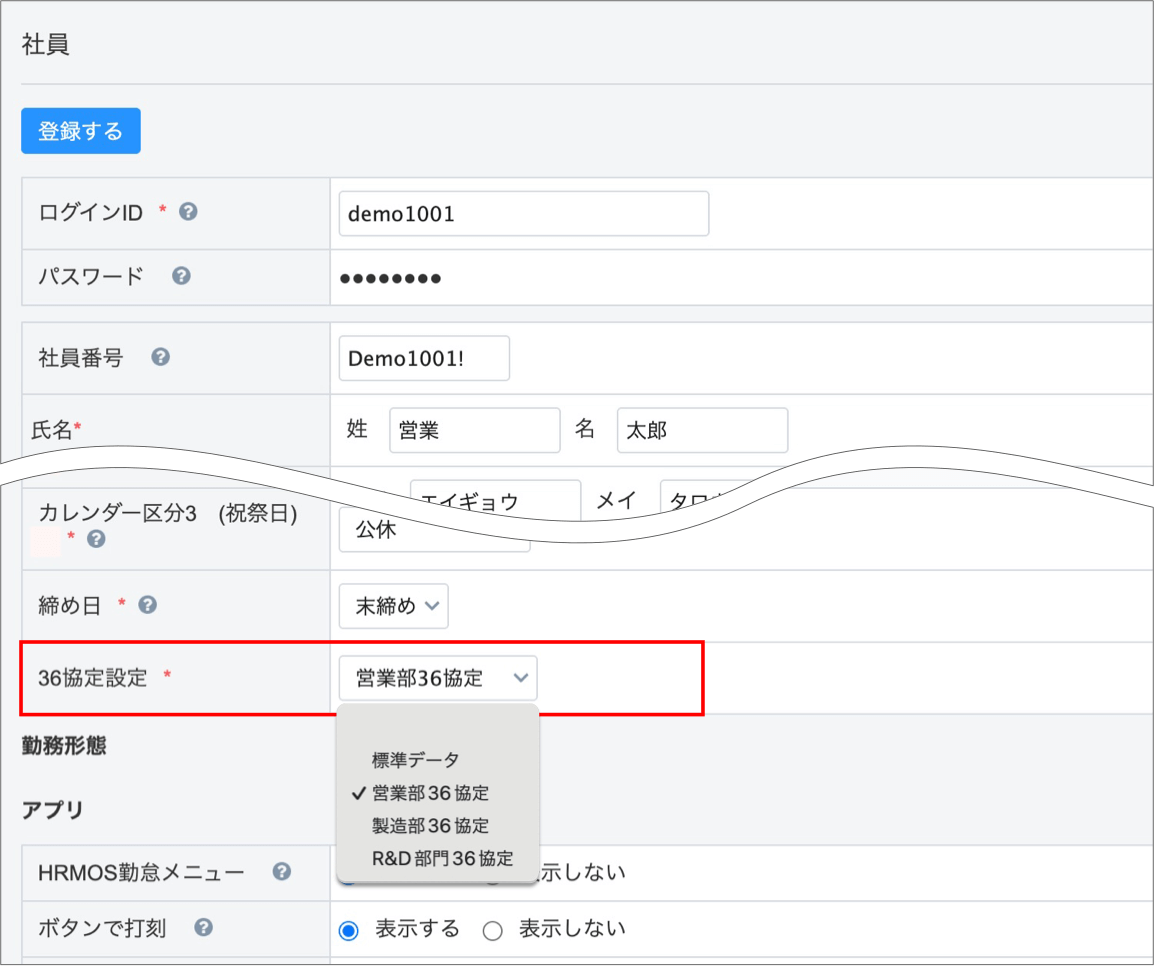1154x966 pixels.
Task: Select 表示しない for ボタンで打刻
Action: [492, 930]
